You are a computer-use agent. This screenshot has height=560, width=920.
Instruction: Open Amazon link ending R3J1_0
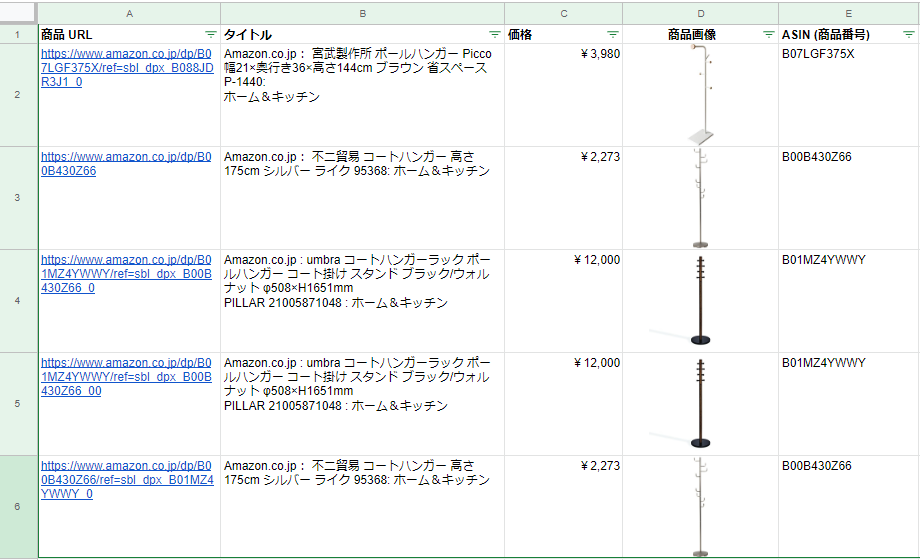127,68
